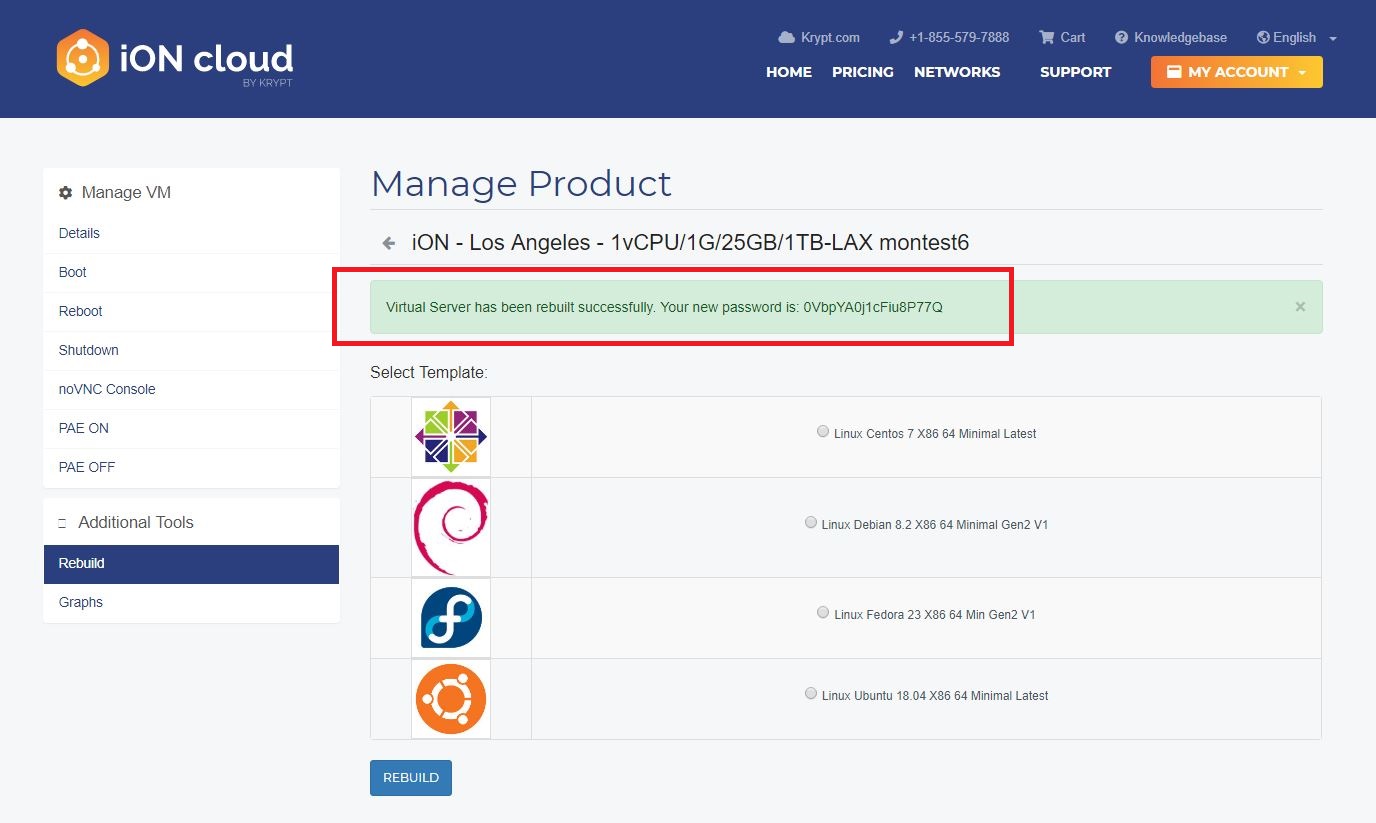Open the Pricing menu item
The height and width of the screenshot is (823, 1376).
pos(863,72)
